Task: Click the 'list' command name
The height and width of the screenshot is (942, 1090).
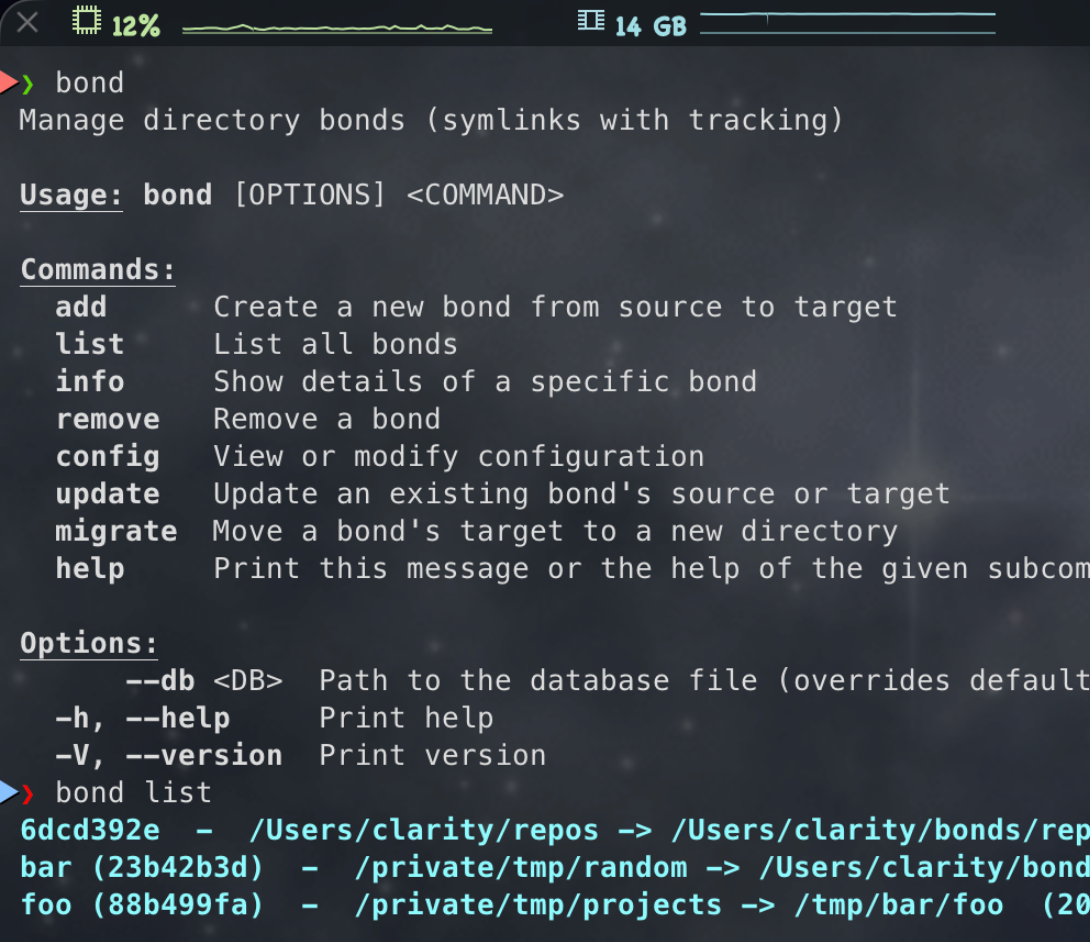Action: coord(90,344)
